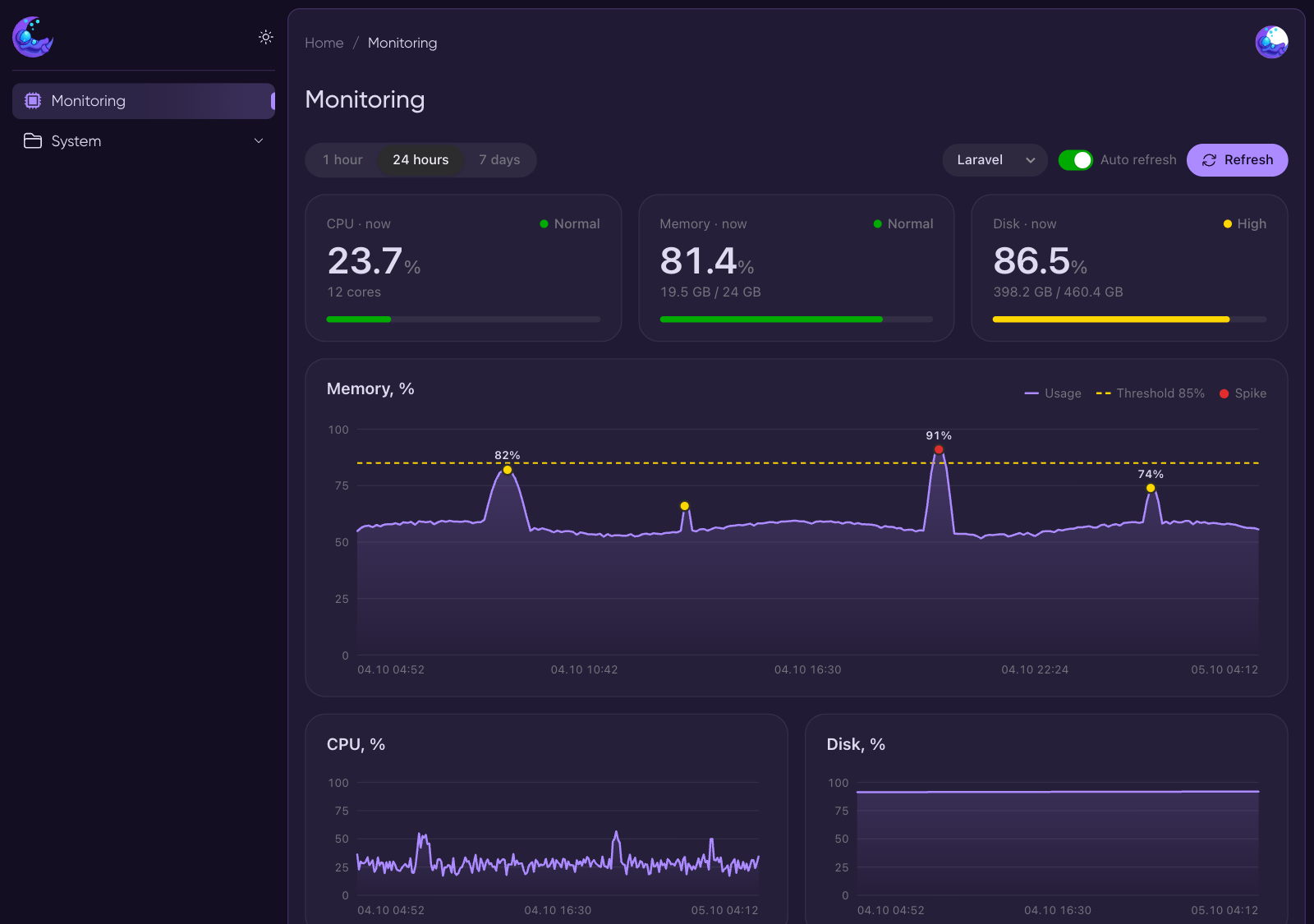
Task: Toggle Threshold 85% legend item
Action: pos(1150,393)
